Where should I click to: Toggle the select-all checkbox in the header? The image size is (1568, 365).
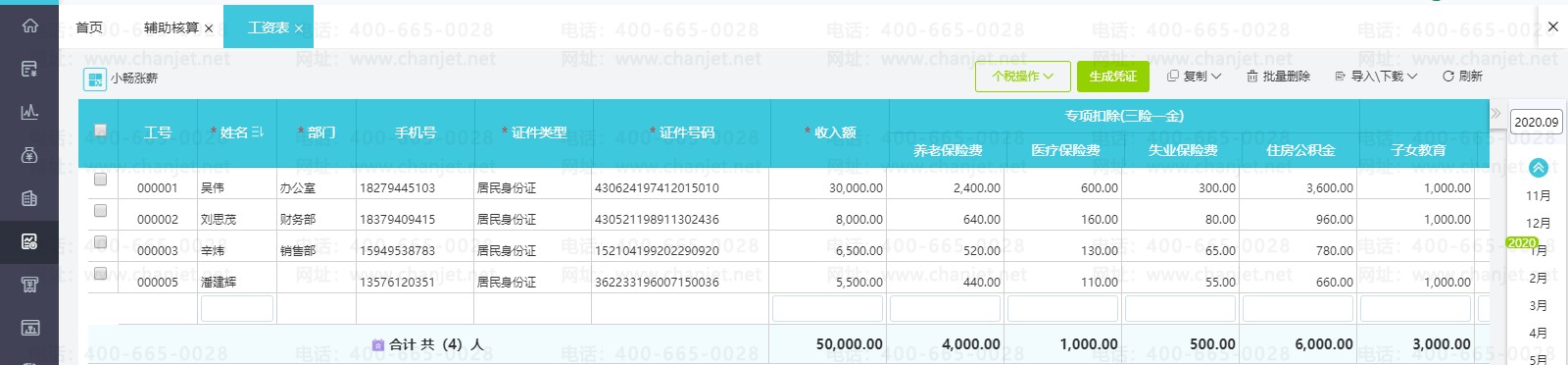click(100, 130)
